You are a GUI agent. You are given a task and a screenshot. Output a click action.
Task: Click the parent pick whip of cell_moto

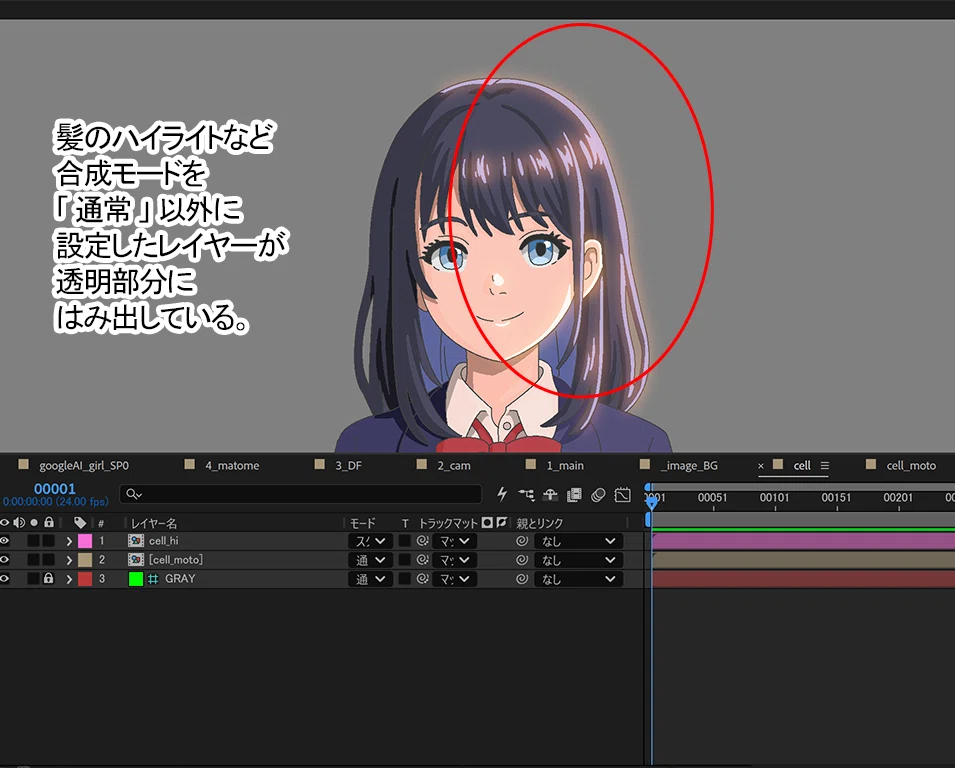[521, 560]
